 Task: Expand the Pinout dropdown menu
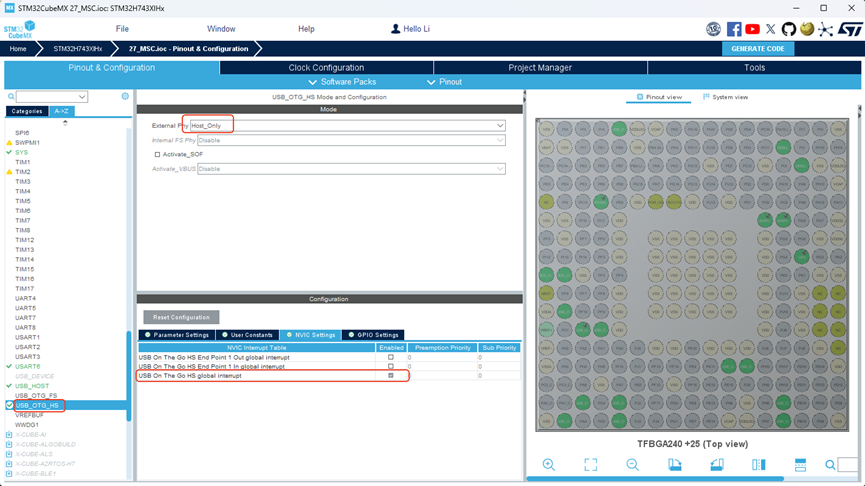coord(445,82)
